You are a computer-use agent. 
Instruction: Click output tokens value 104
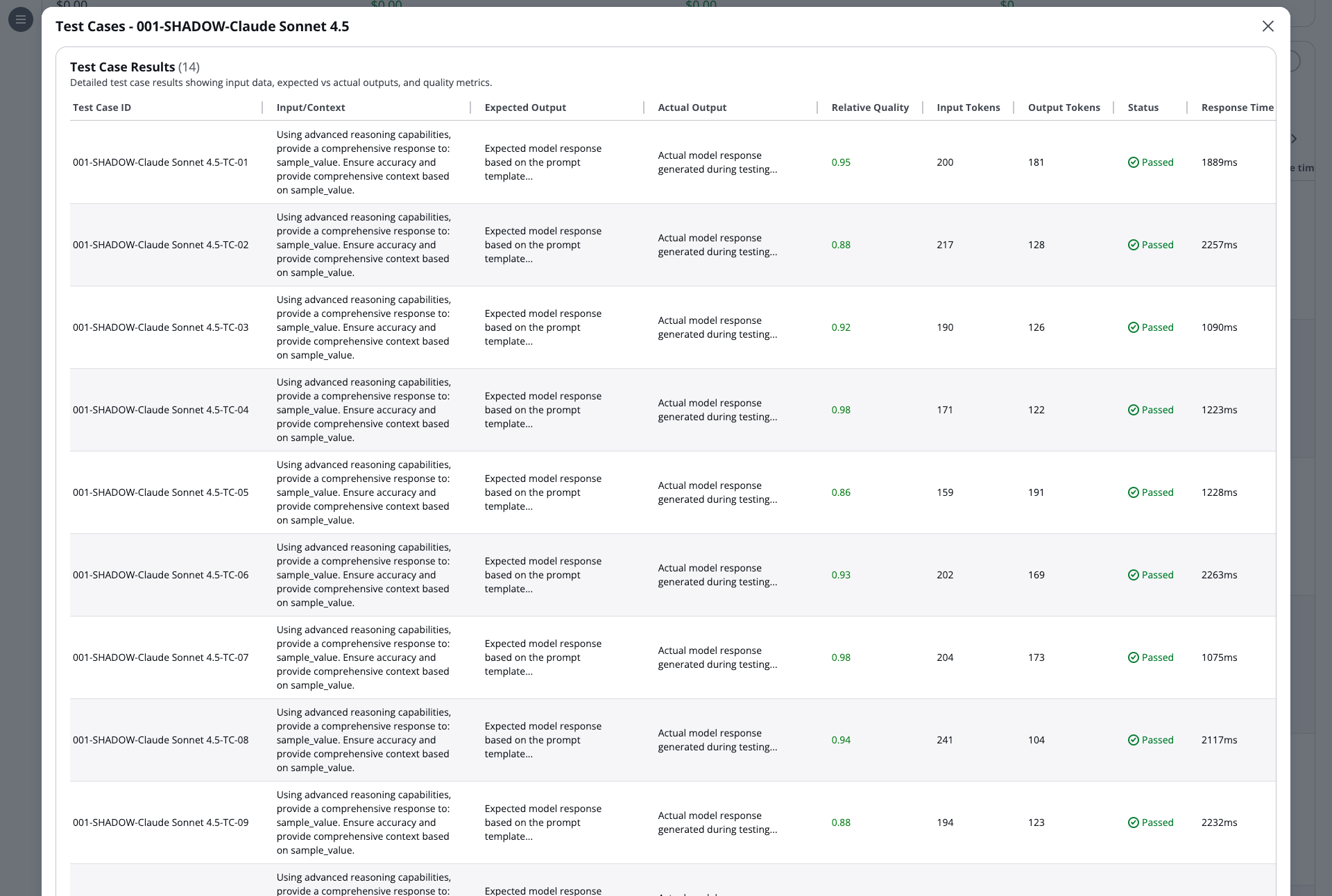coord(1036,740)
